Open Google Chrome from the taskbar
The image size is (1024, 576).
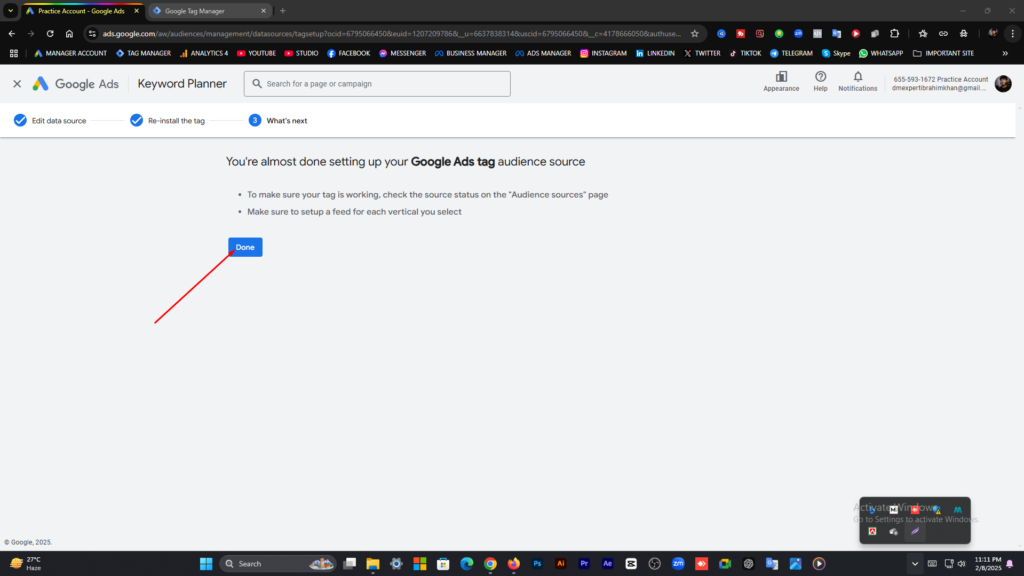pos(490,564)
